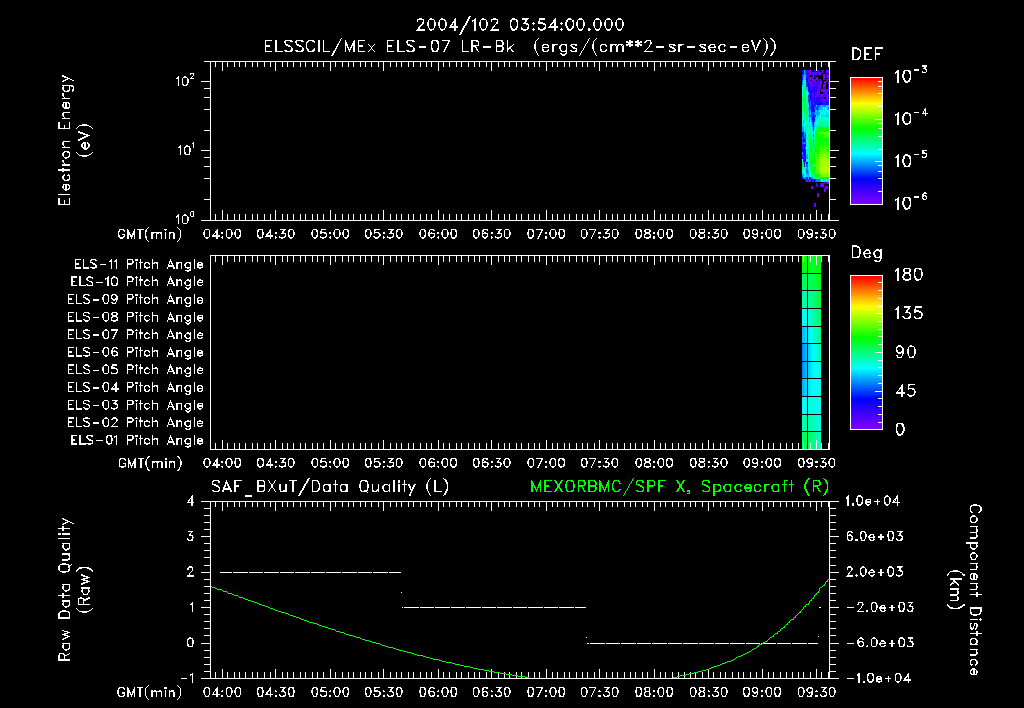
Task: Click the Raw Data Quality (Raw) axis label
Action: tap(74, 590)
